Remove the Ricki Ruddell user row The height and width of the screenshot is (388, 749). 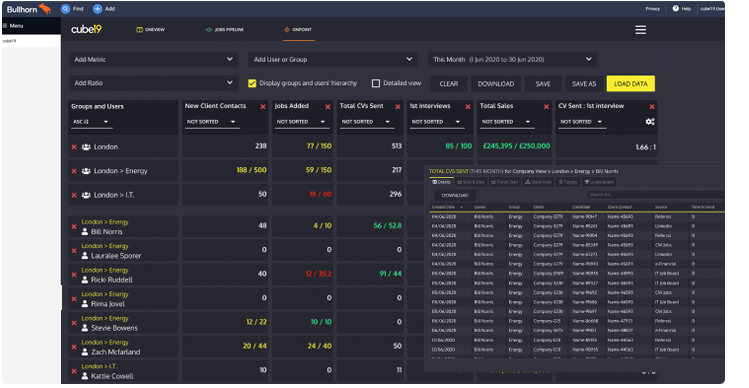click(74, 275)
